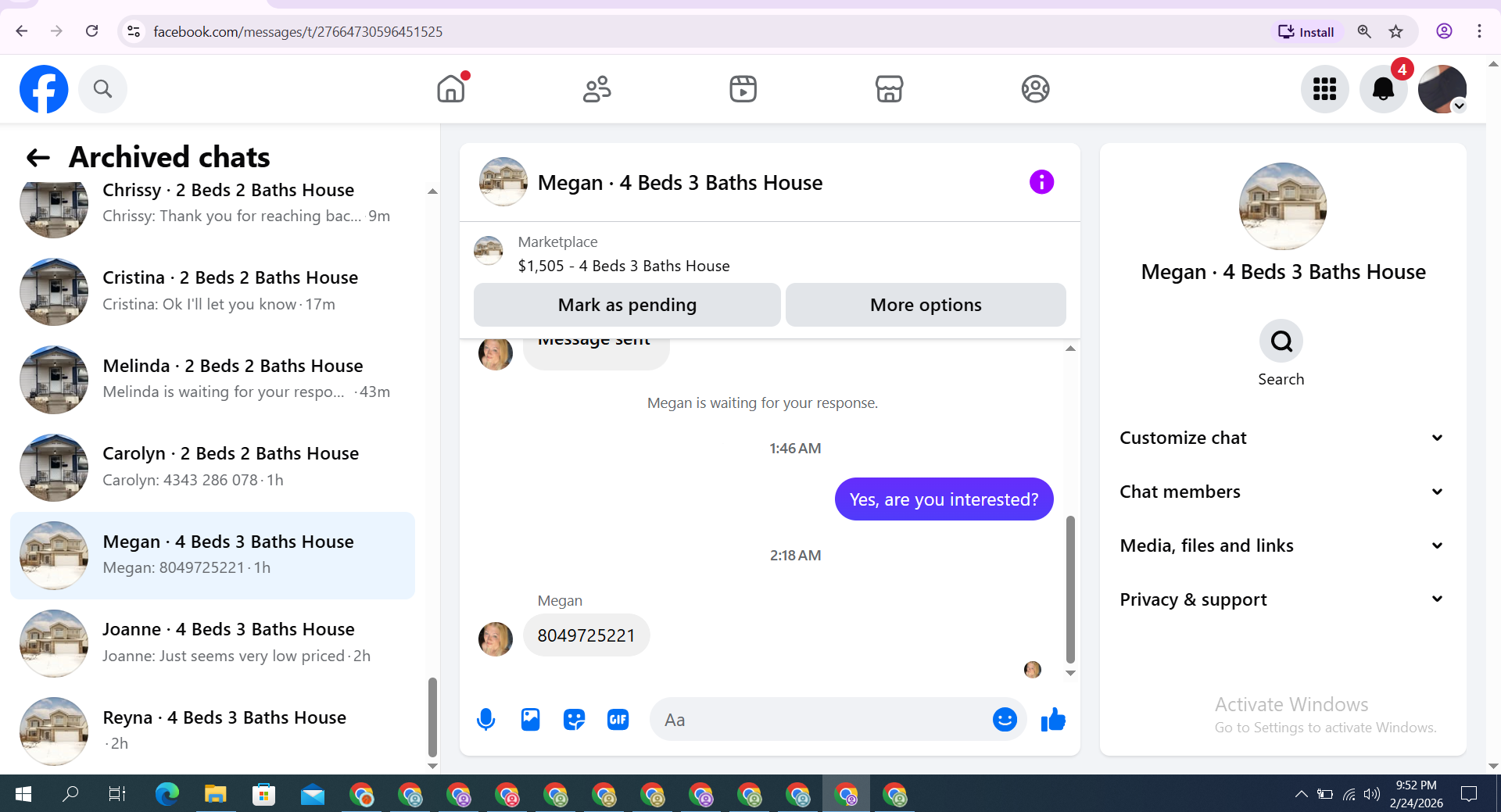
Task: Click the conversation title Megan 4 Beds 3 Baths House
Action: click(680, 183)
